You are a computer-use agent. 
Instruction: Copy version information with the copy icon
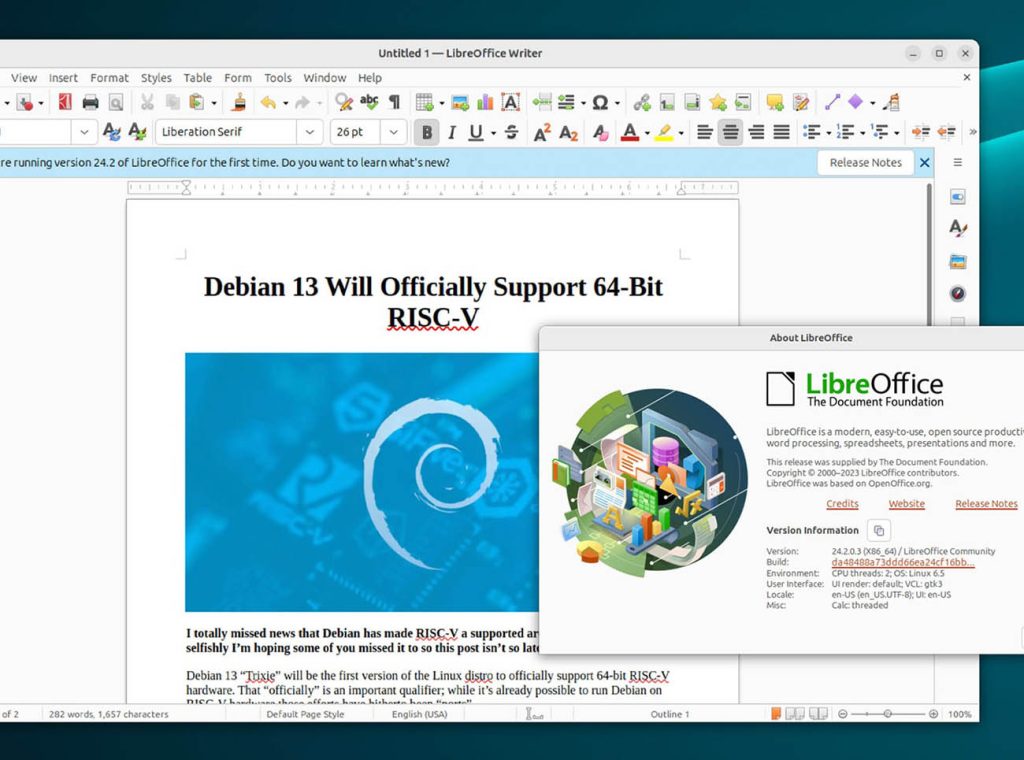pyautogui.click(x=878, y=531)
